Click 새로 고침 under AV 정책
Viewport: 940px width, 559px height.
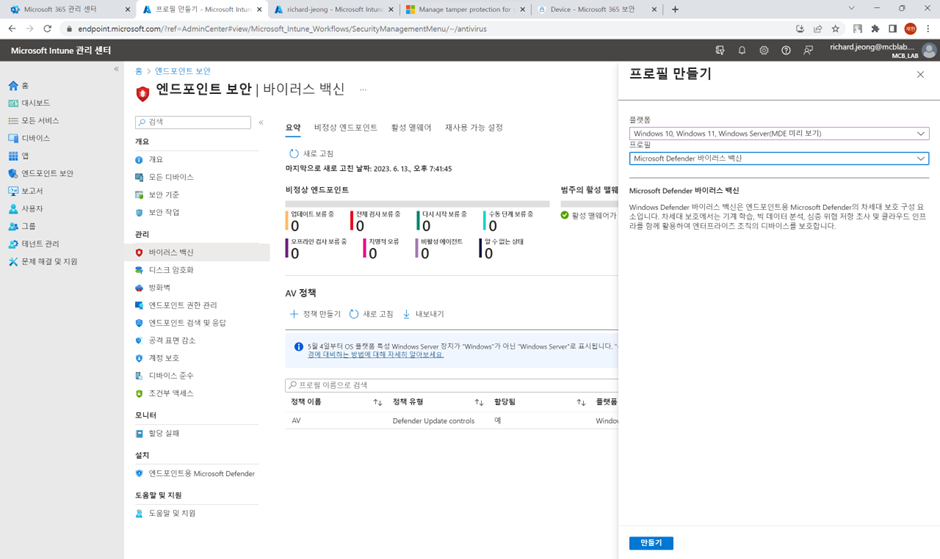(371, 314)
